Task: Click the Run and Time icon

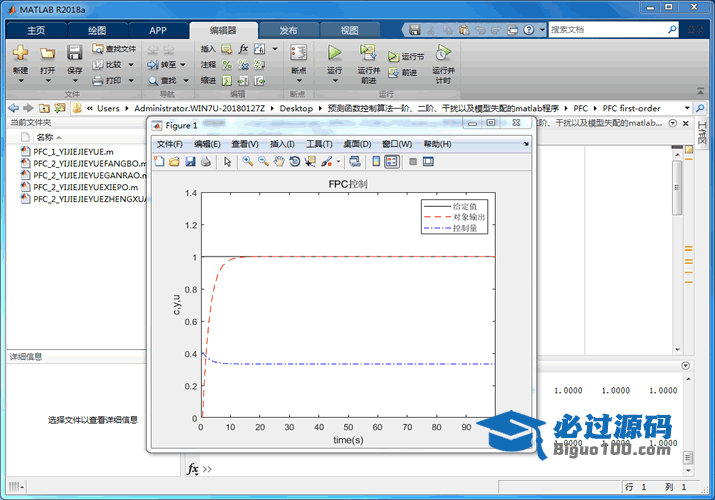Action: point(443,53)
